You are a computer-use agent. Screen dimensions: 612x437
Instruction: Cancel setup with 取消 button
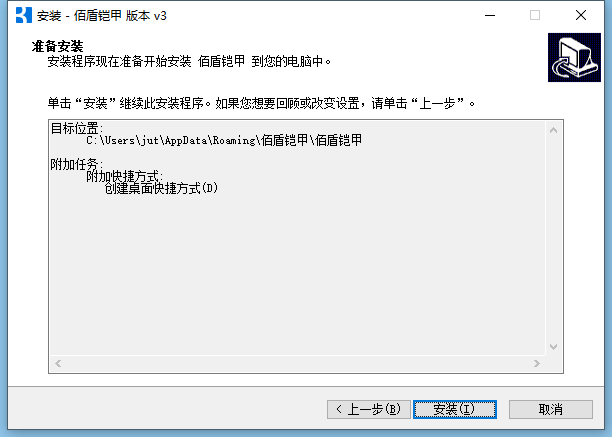pos(551,409)
